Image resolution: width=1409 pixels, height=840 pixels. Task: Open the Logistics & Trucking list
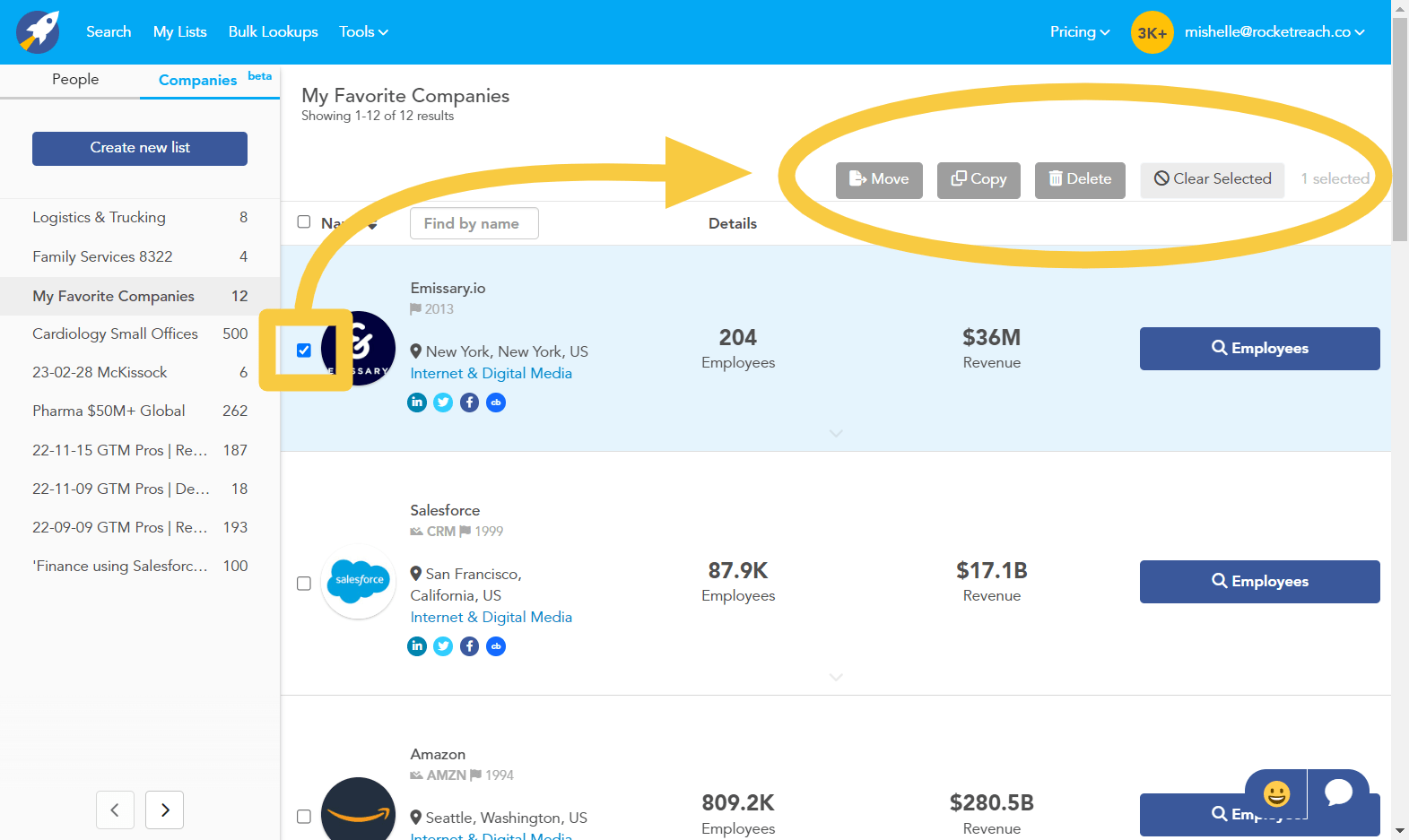pos(140,218)
